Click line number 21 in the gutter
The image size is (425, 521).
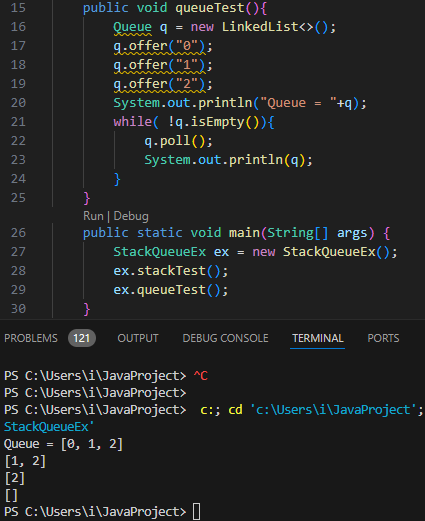tap(18, 122)
